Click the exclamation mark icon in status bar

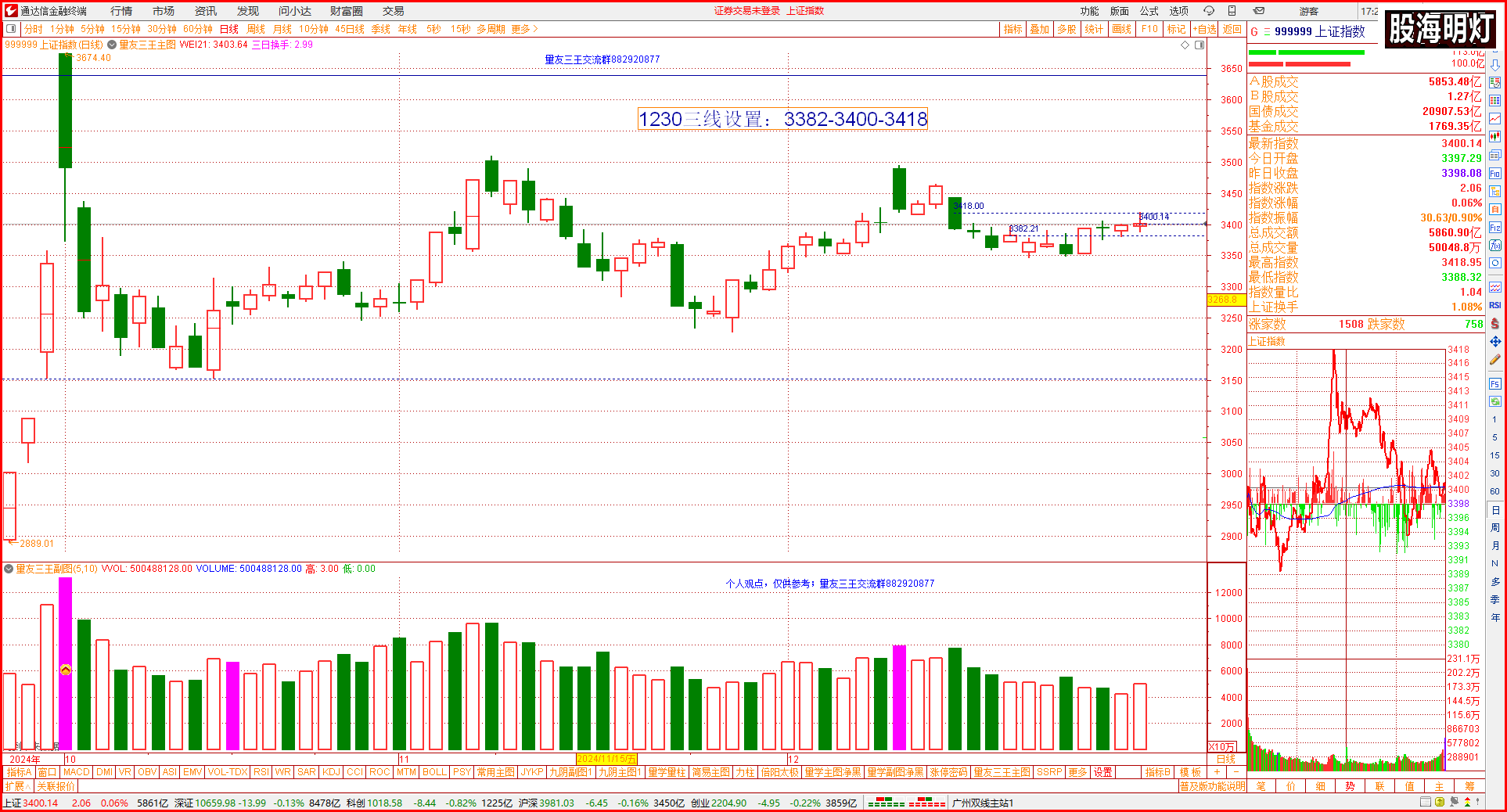[x=1478, y=803]
